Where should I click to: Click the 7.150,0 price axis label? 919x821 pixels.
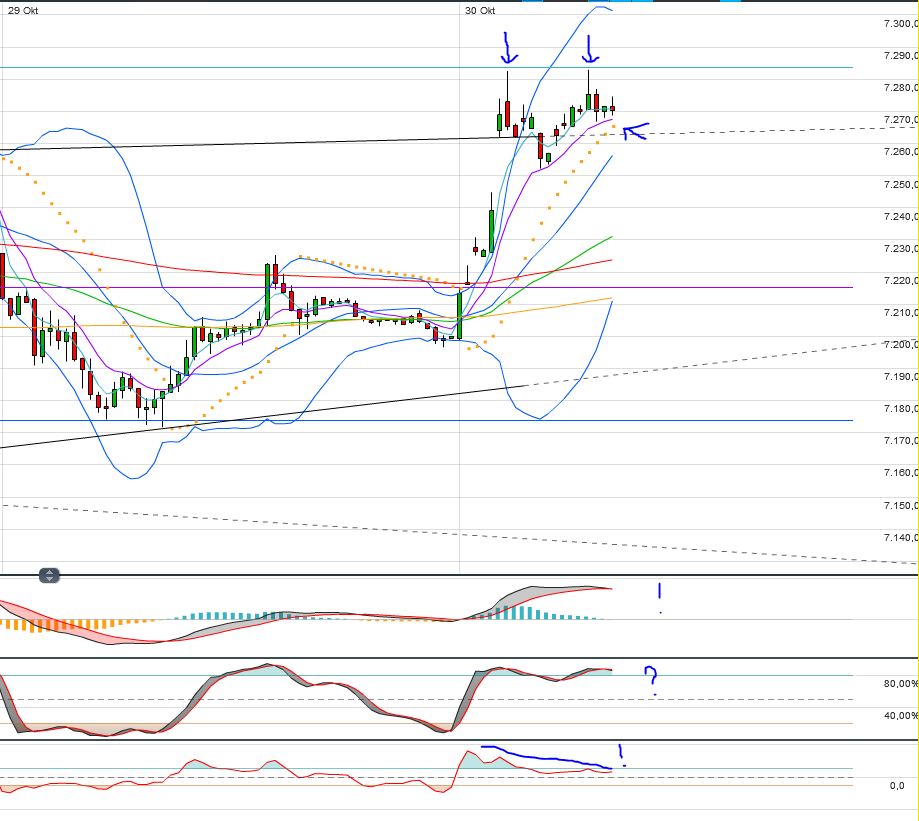tap(901, 506)
